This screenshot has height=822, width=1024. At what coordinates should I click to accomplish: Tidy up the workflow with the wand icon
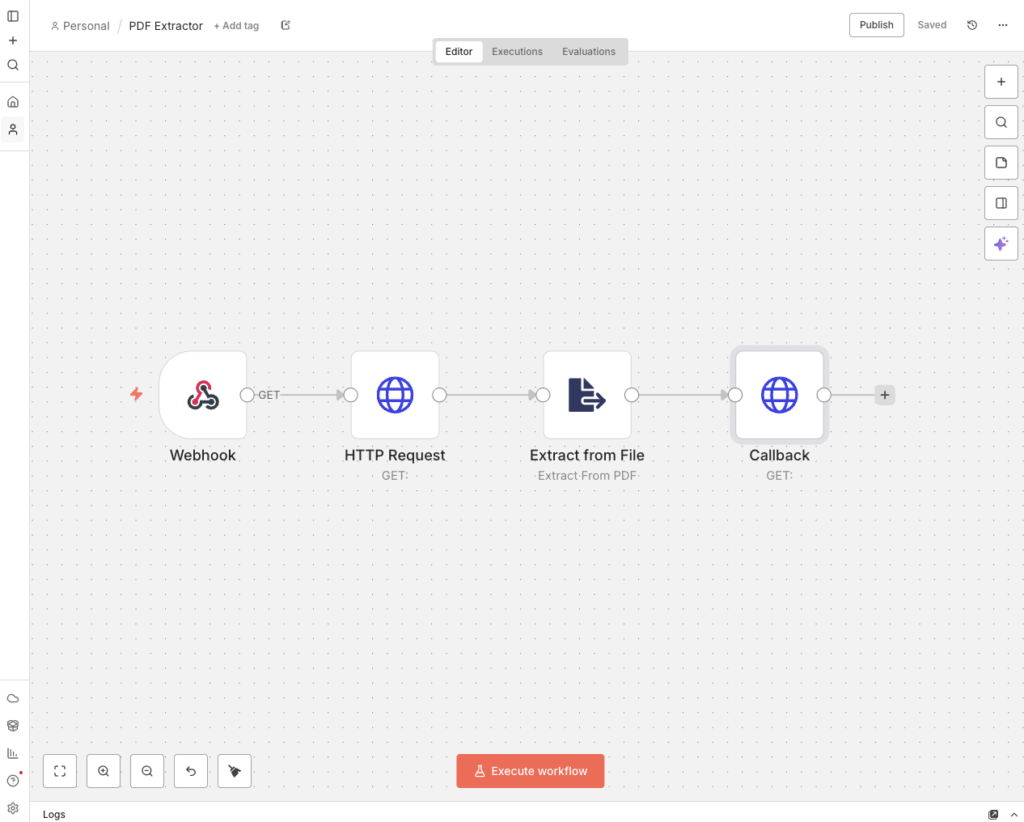[x=234, y=770]
